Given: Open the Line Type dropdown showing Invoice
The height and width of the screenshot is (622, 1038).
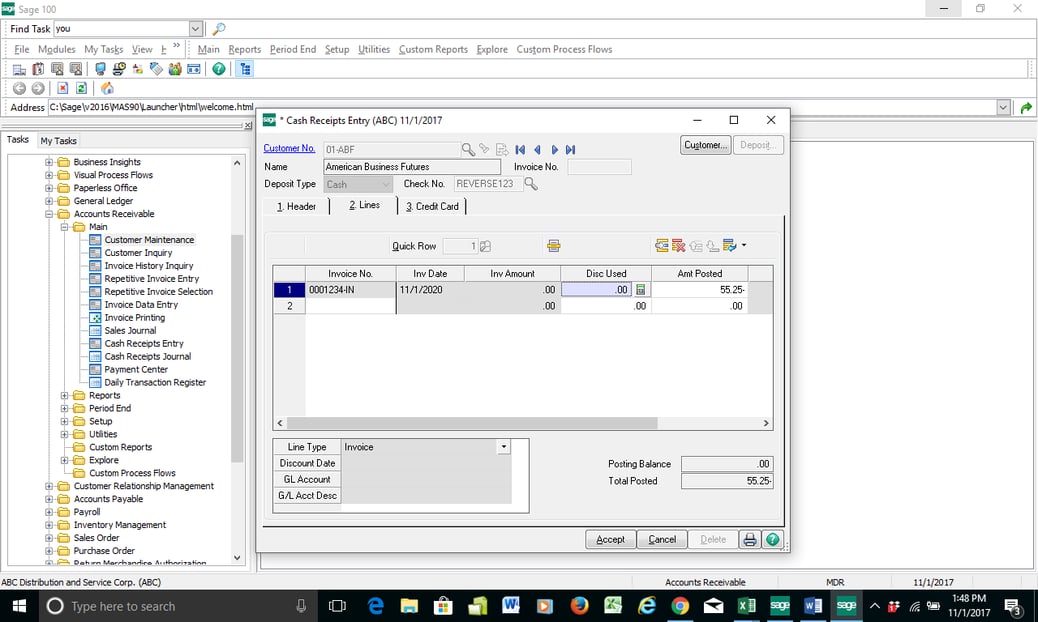Looking at the screenshot, I should coord(503,447).
